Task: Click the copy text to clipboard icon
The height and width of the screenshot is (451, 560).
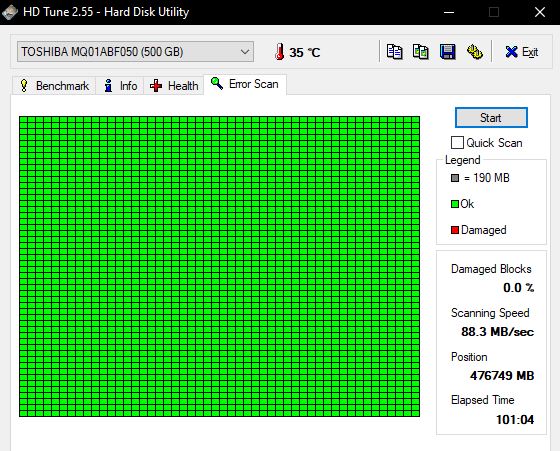Action: (x=394, y=52)
